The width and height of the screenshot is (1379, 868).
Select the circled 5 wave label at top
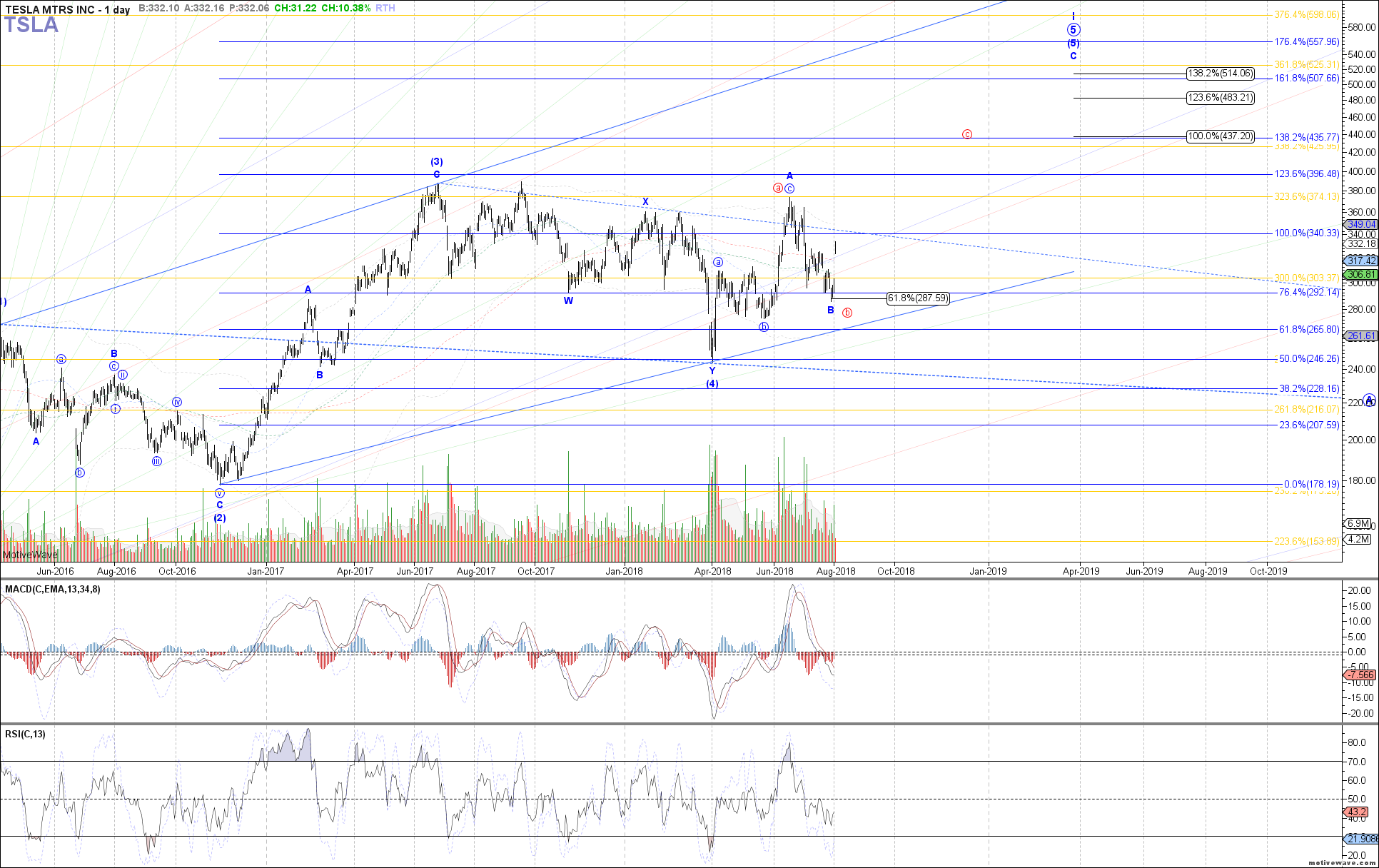click(1074, 30)
